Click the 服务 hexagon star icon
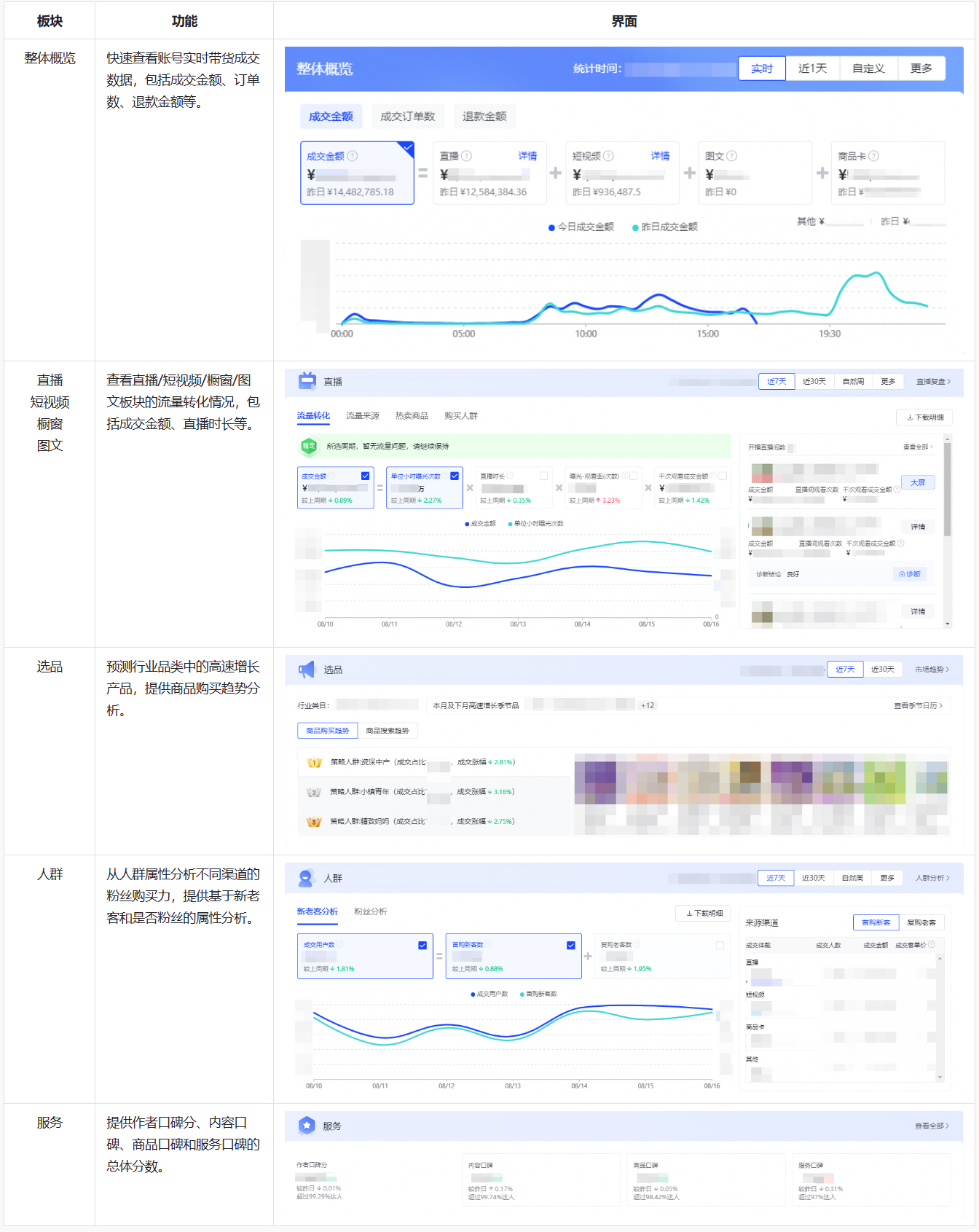This screenshot has width=979, height=1232. [307, 1126]
